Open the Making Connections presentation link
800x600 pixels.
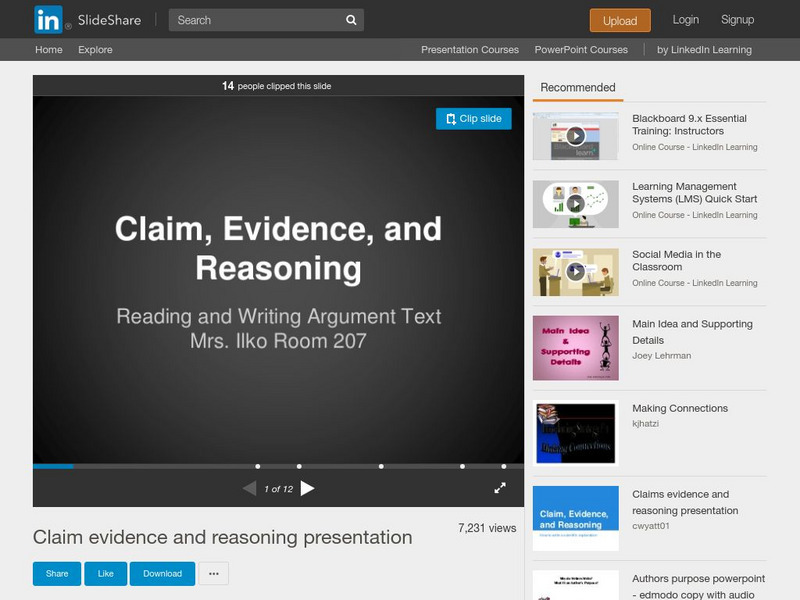point(680,408)
